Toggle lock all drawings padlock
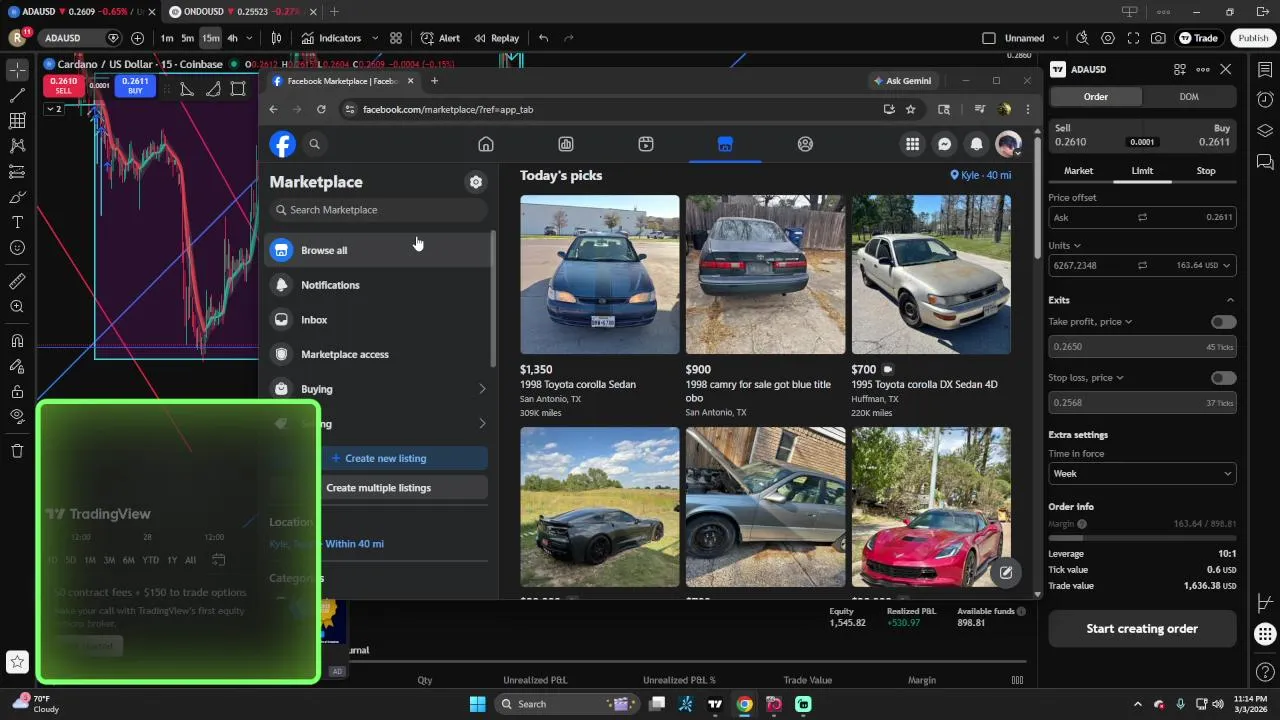The width and height of the screenshot is (1280, 720). click(17, 391)
